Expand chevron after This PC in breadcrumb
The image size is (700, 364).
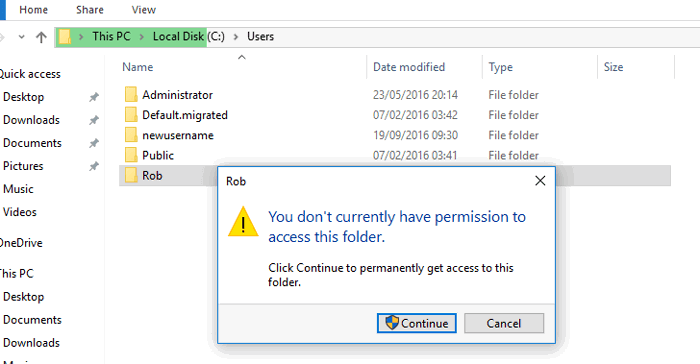[x=142, y=37]
